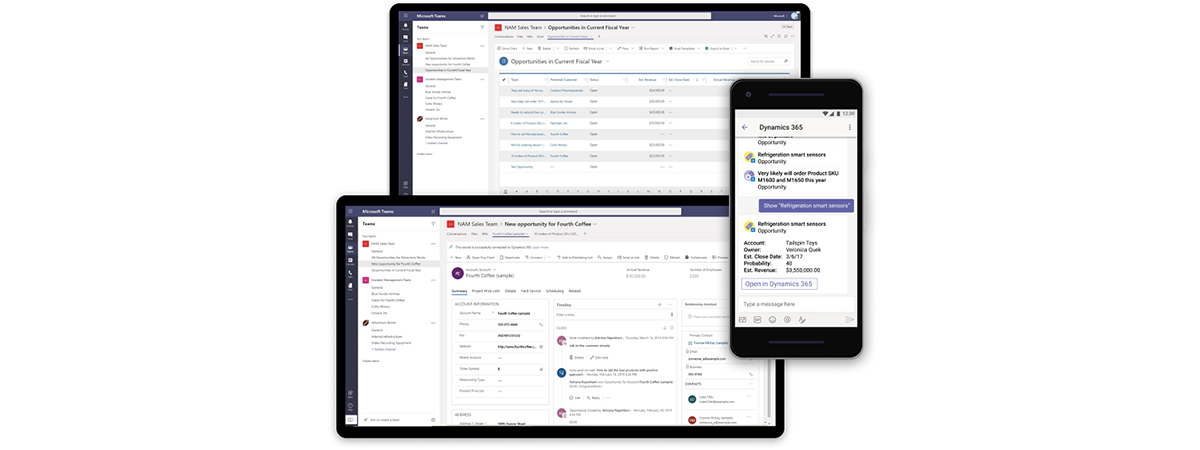Open Calendar icon in bottom window left rail
Image resolution: width=1200 pixels, height=450 pixels.
click(350, 260)
